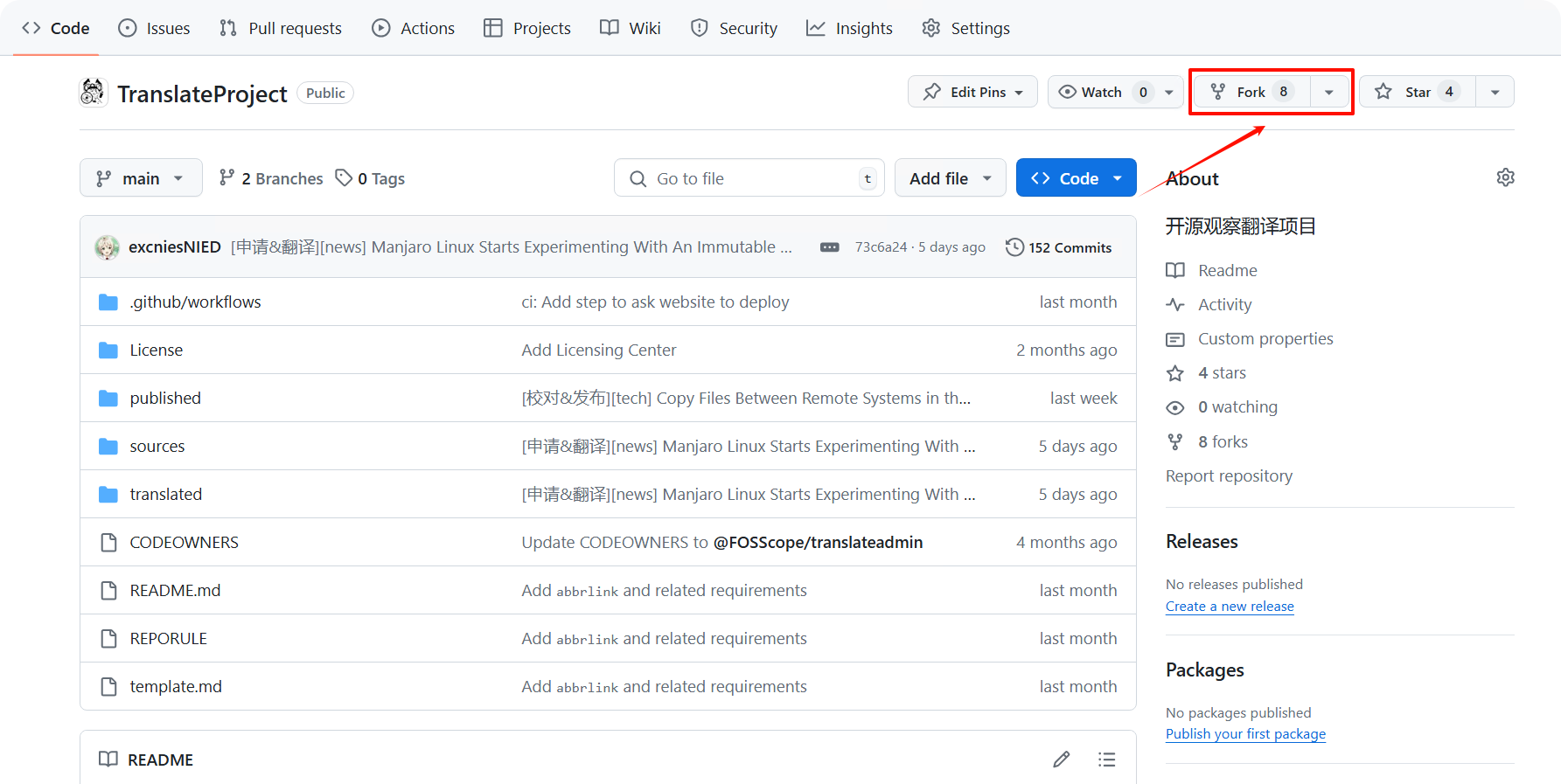Open the README outline list icon
Viewport: 1561px width, 784px height.
1106,759
